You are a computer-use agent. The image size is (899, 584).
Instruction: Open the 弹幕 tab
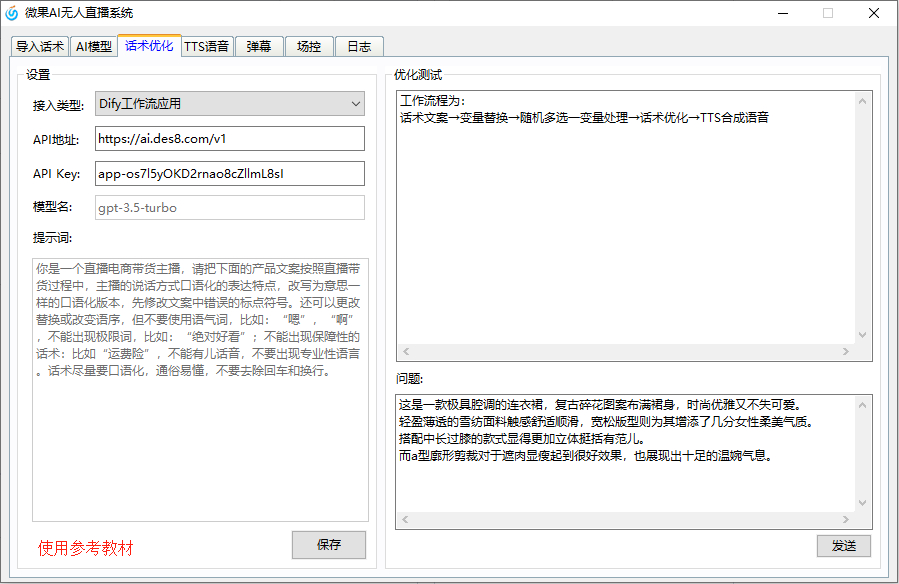(259, 47)
